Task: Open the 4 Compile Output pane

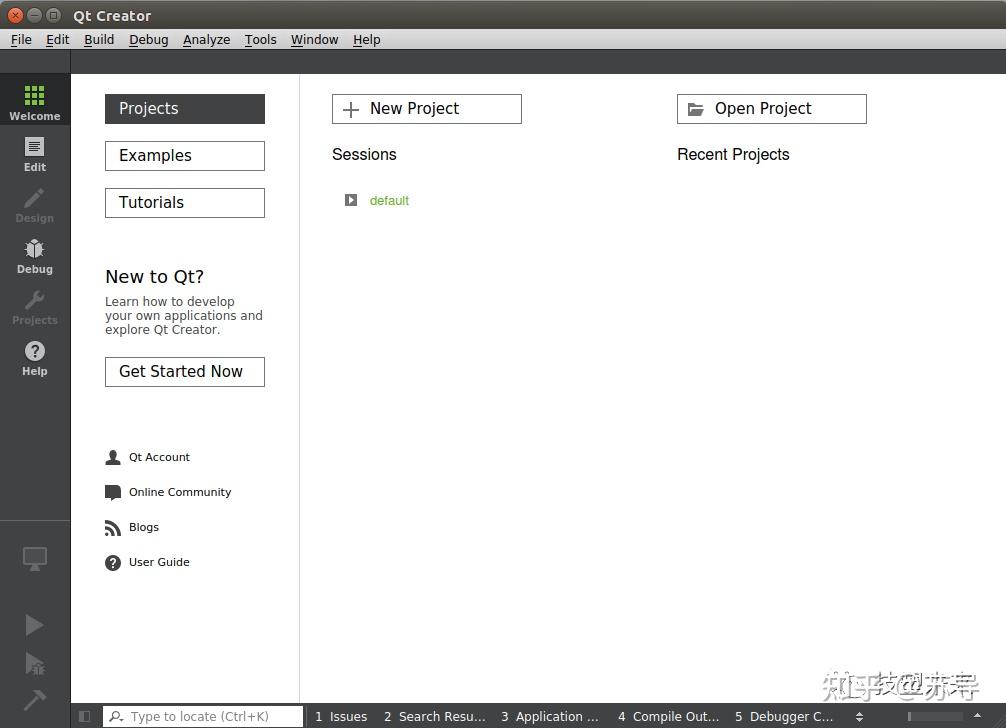Action: point(668,716)
